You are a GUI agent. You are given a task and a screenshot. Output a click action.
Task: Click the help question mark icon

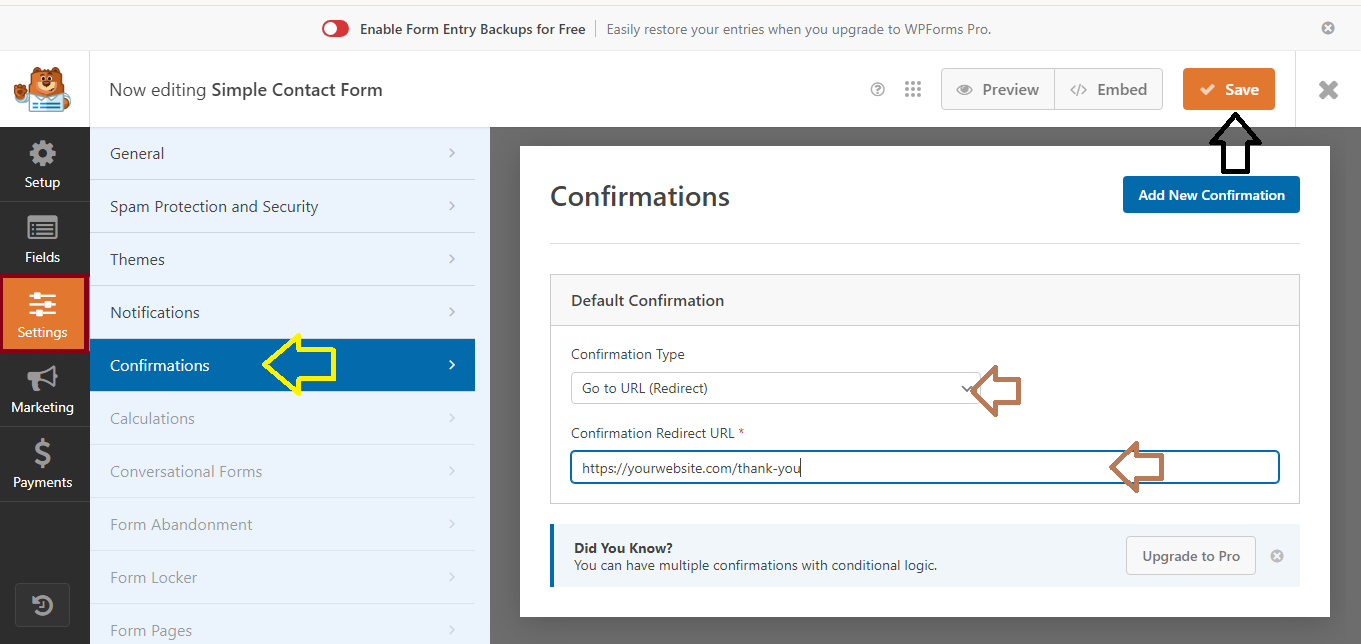[x=878, y=90]
